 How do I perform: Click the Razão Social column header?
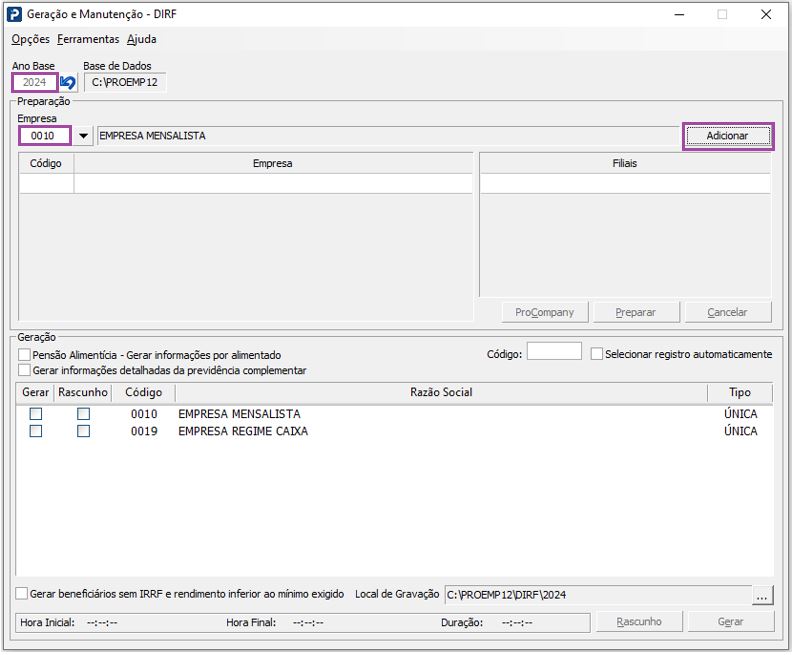click(441, 393)
